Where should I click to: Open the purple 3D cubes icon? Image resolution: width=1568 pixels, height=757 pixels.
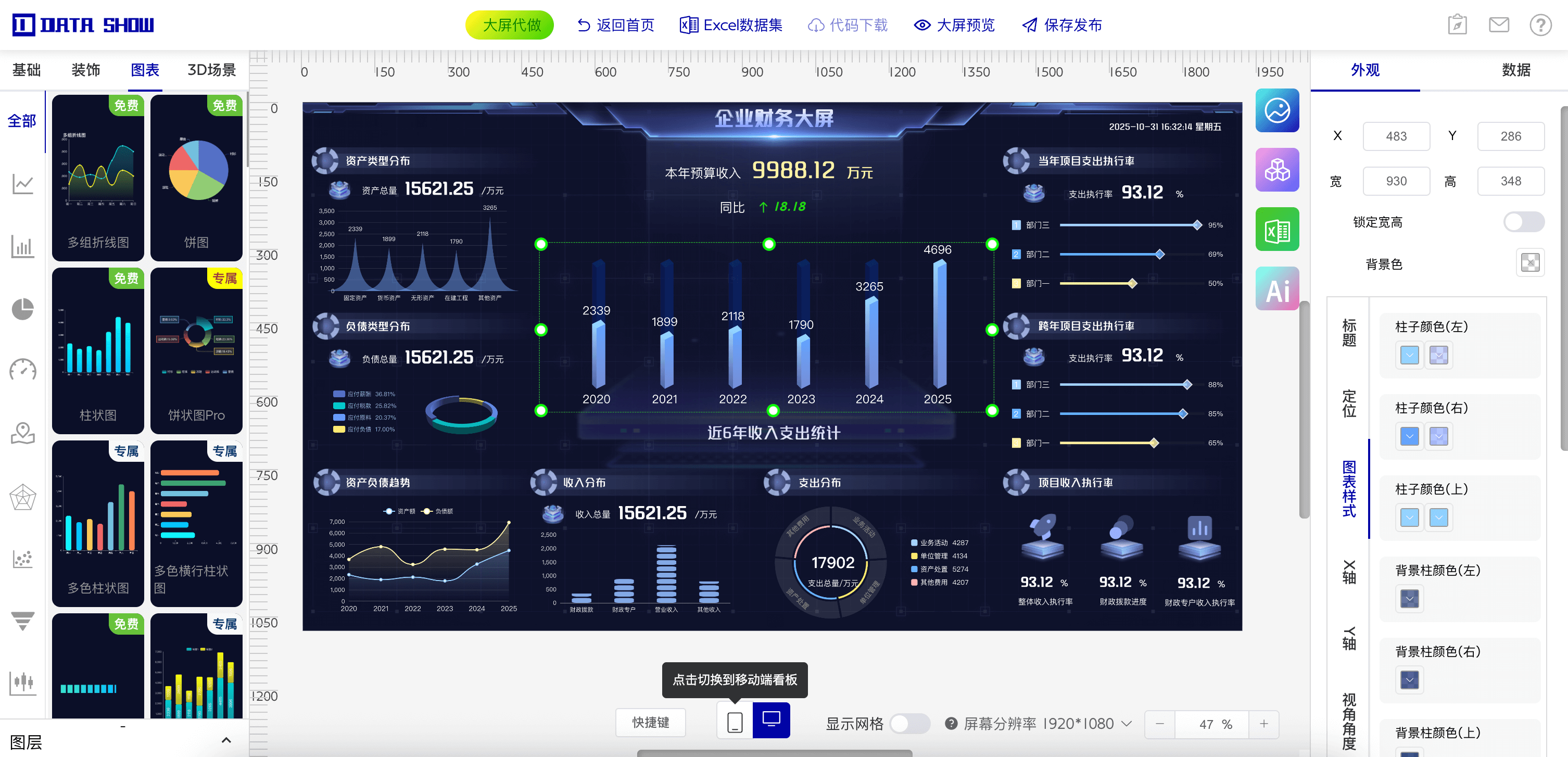1276,170
